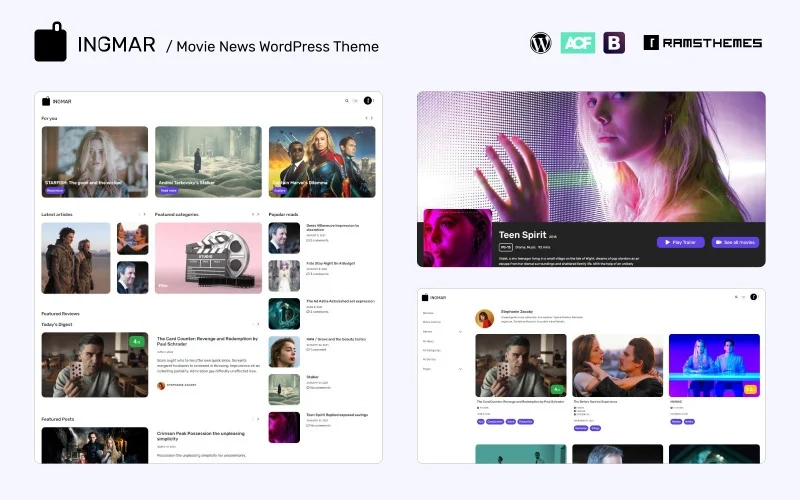Click the See all movies button
This screenshot has width=800, height=500.
(735, 242)
